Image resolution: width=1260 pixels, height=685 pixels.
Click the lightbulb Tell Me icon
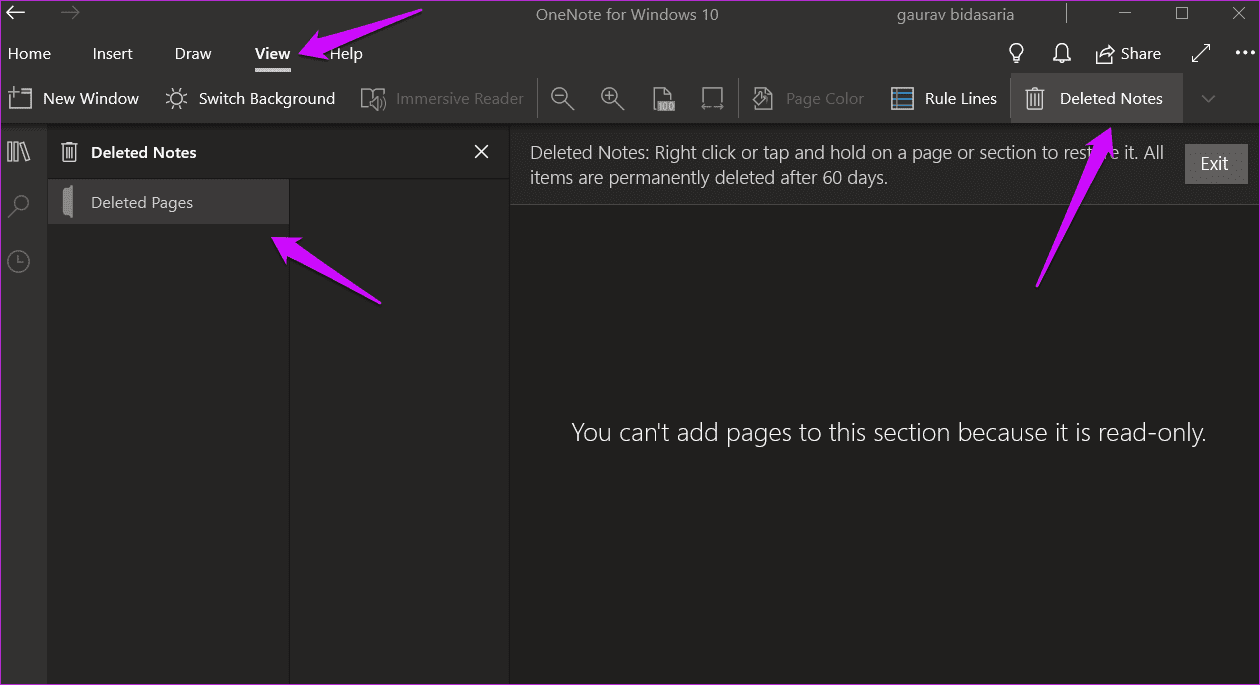click(x=1017, y=54)
